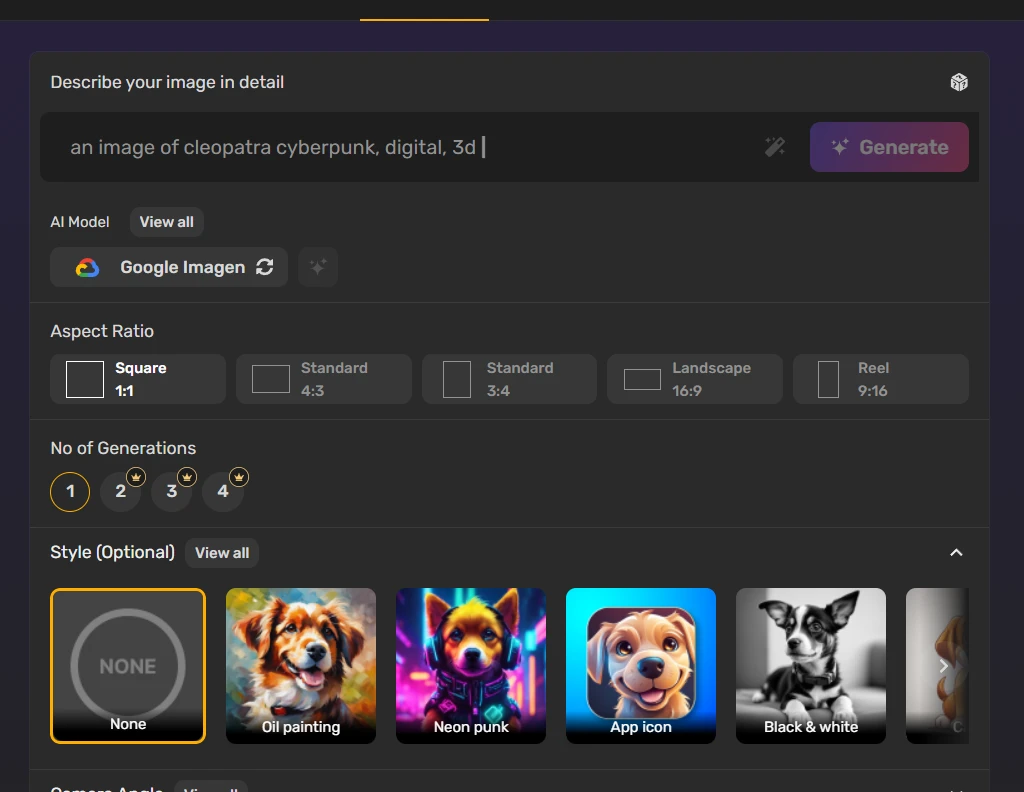Select 1 generation option
The image size is (1024, 792).
click(70, 492)
